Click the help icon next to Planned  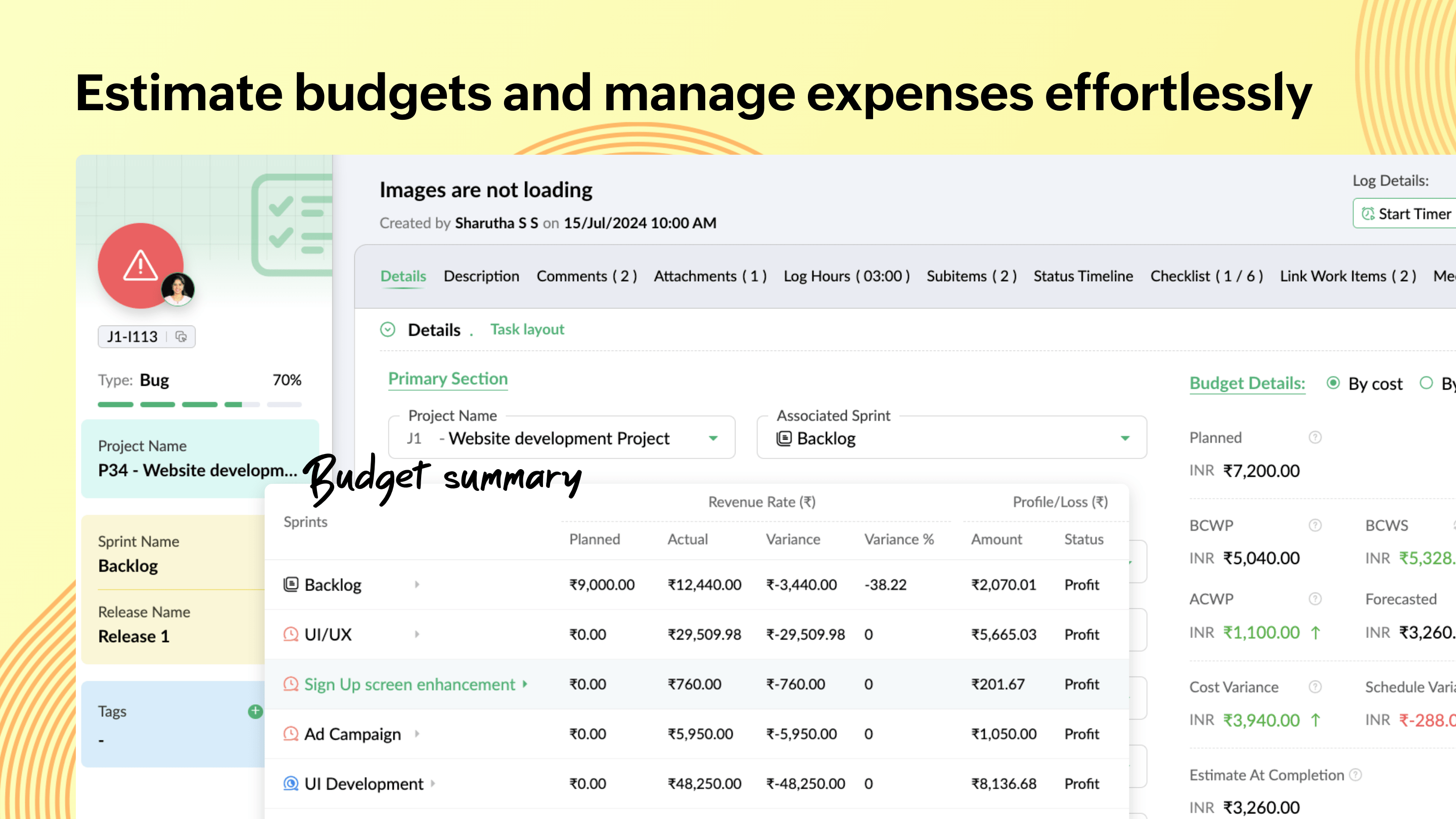[1315, 437]
